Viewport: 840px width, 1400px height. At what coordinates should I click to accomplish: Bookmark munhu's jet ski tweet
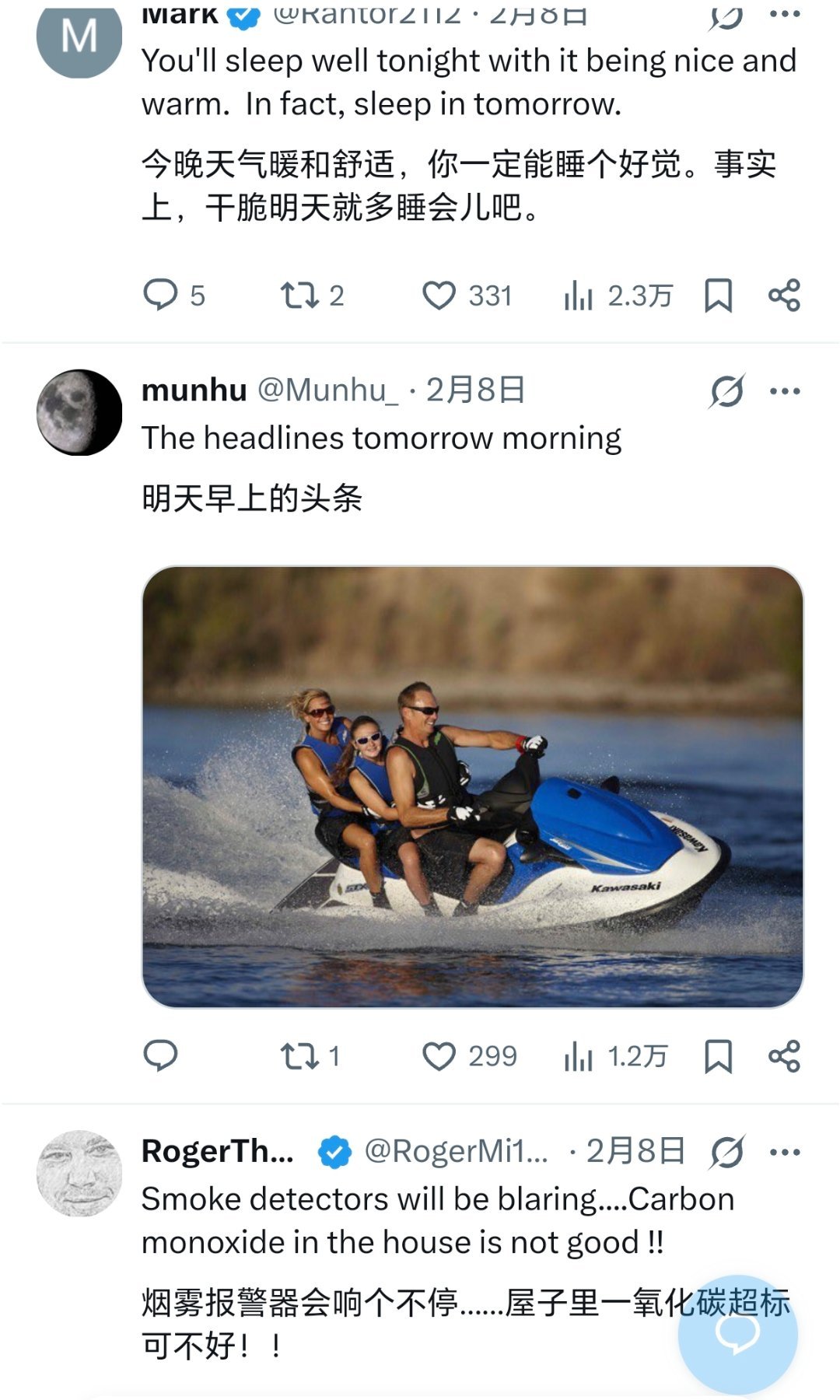click(x=718, y=1056)
